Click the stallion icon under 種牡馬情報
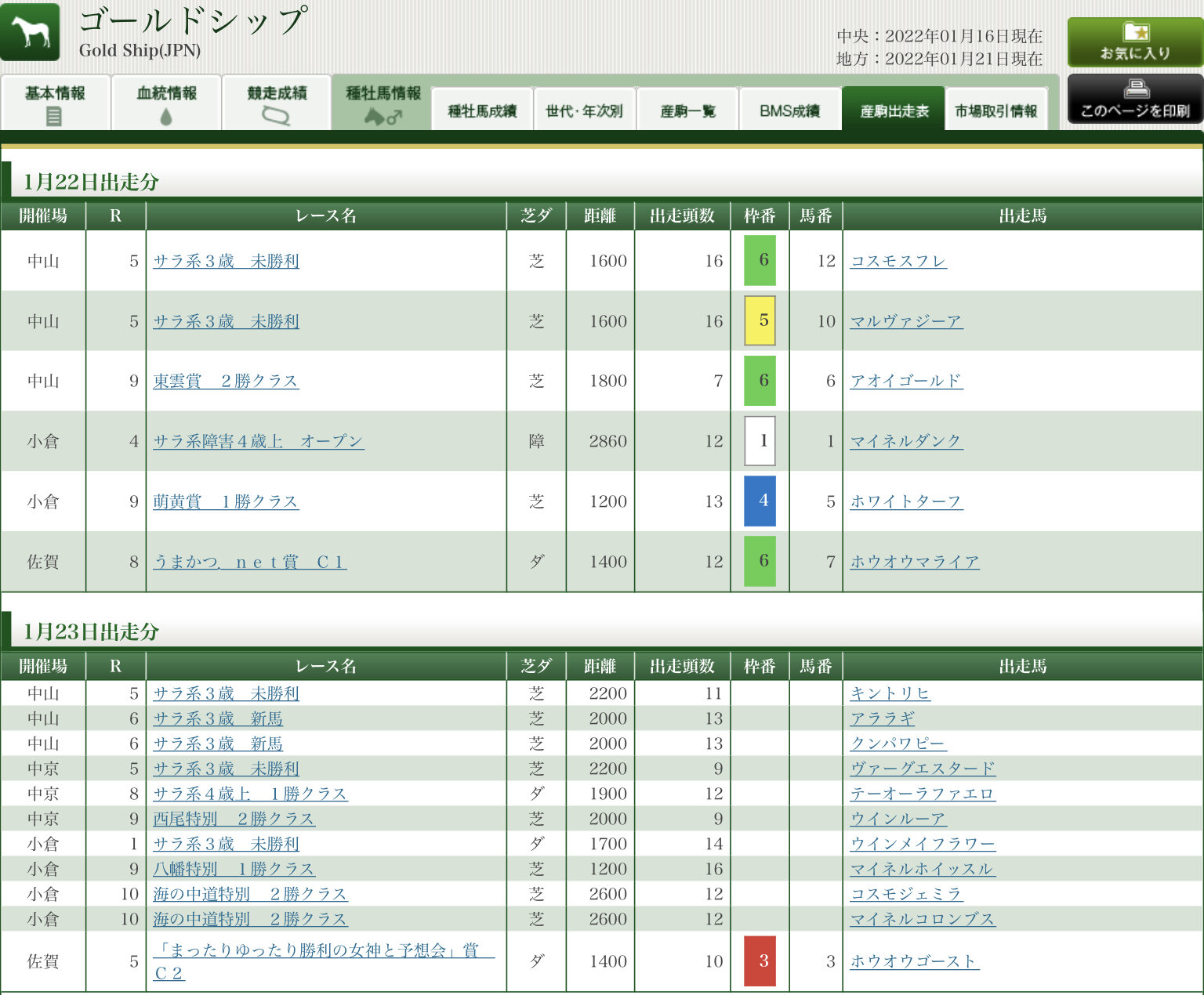This screenshot has width=1204, height=995. click(383, 118)
